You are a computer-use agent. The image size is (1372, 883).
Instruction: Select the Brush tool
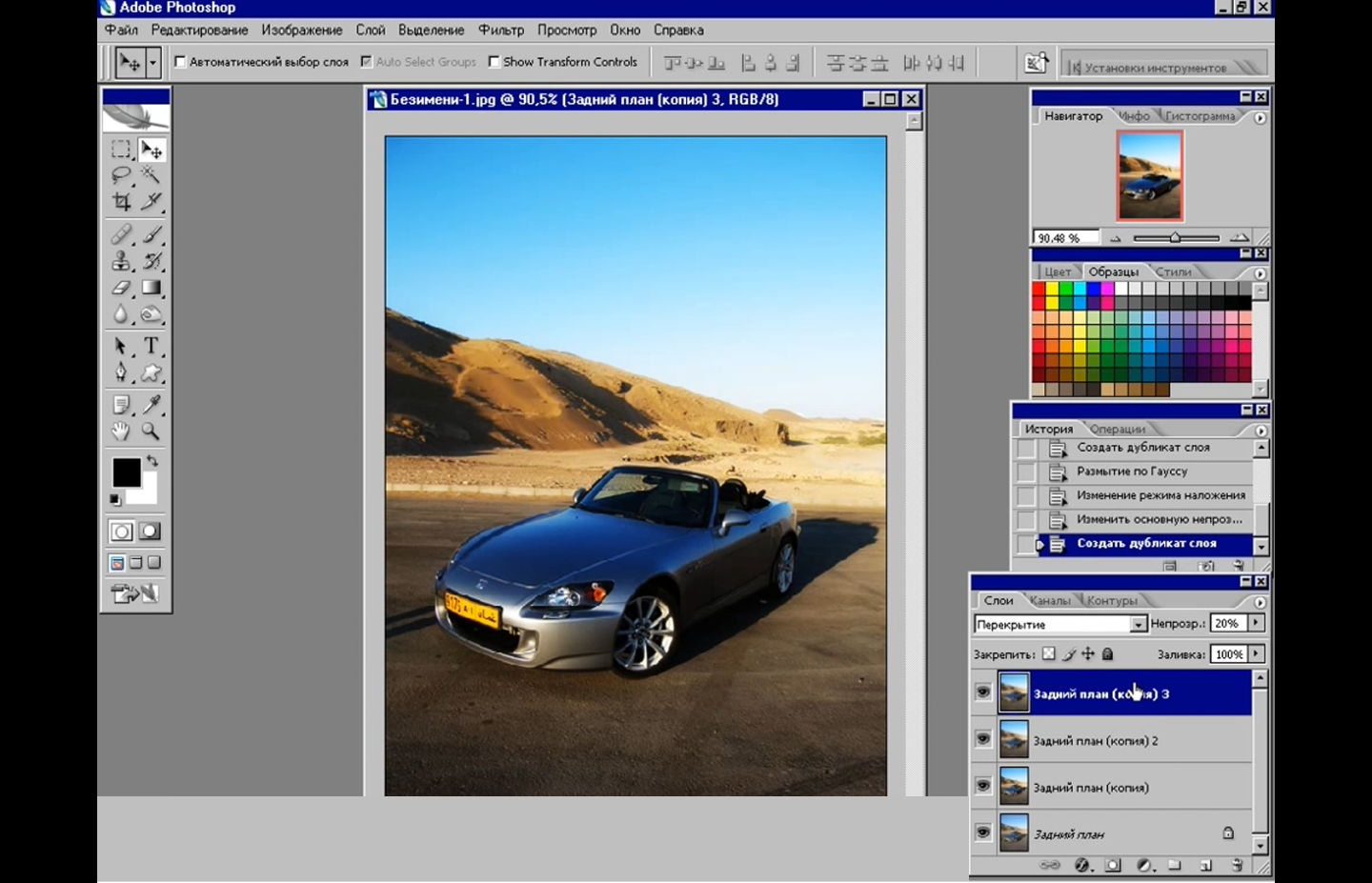click(151, 233)
